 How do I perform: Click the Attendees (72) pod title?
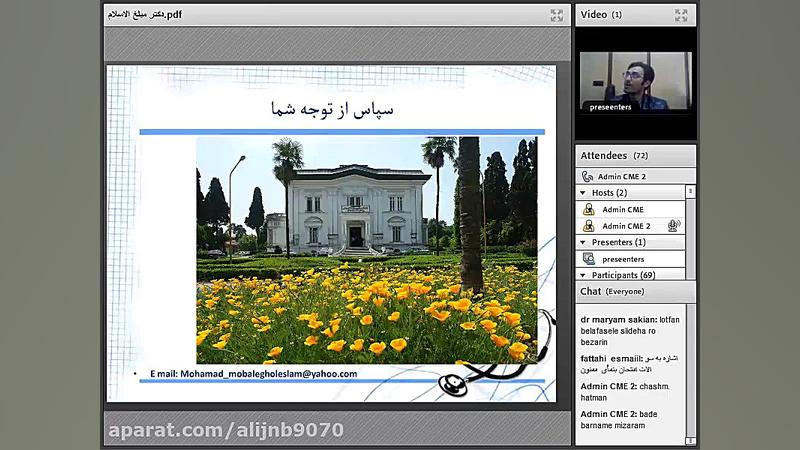[614, 156]
